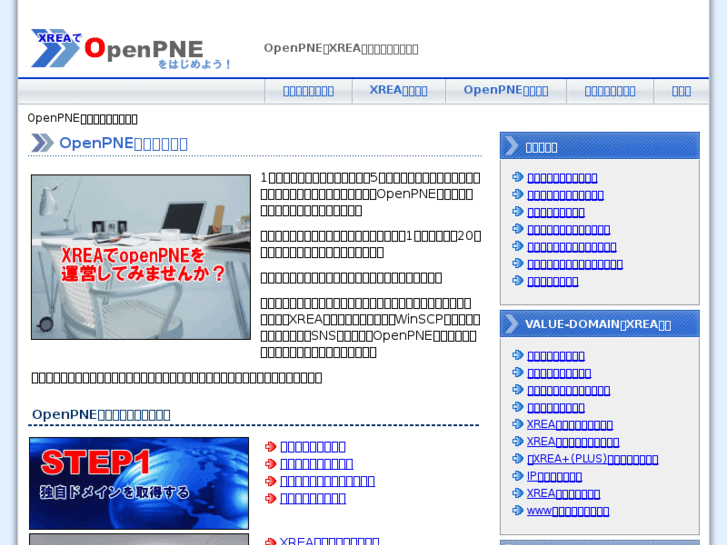Viewport: 727px width, 545px height.
Task: Open the OpenPNE navigation tab
Action: tap(506, 90)
